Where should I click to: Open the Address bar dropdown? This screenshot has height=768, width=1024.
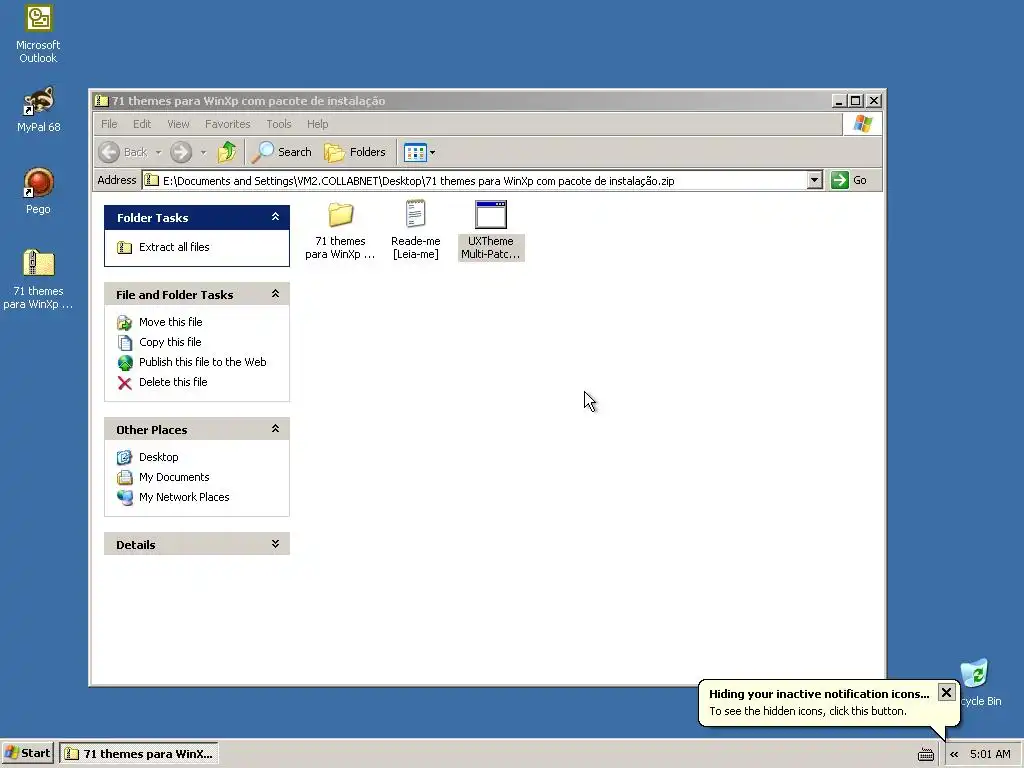pyautogui.click(x=814, y=180)
